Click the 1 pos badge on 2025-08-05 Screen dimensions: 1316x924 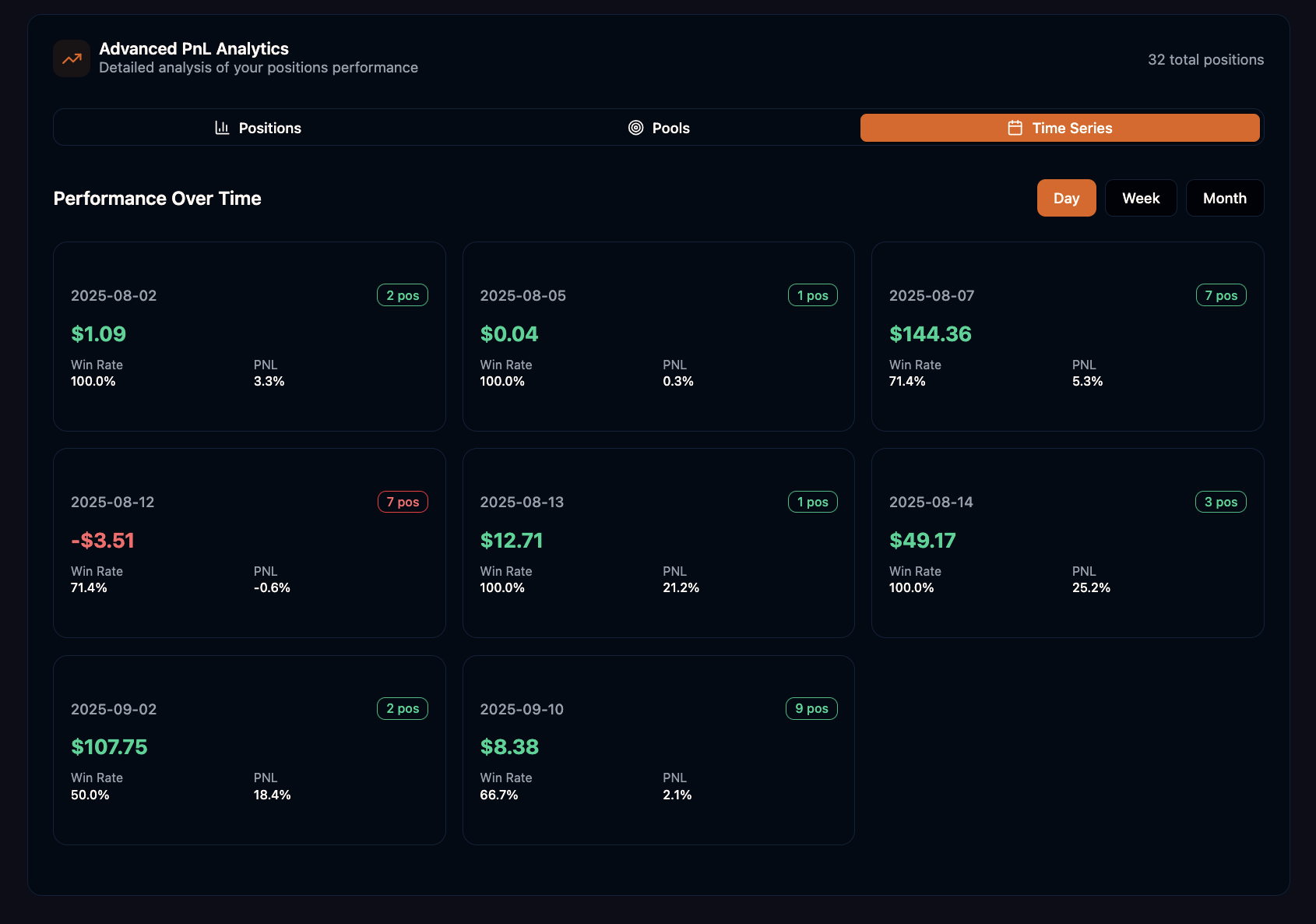pyautogui.click(x=811, y=294)
